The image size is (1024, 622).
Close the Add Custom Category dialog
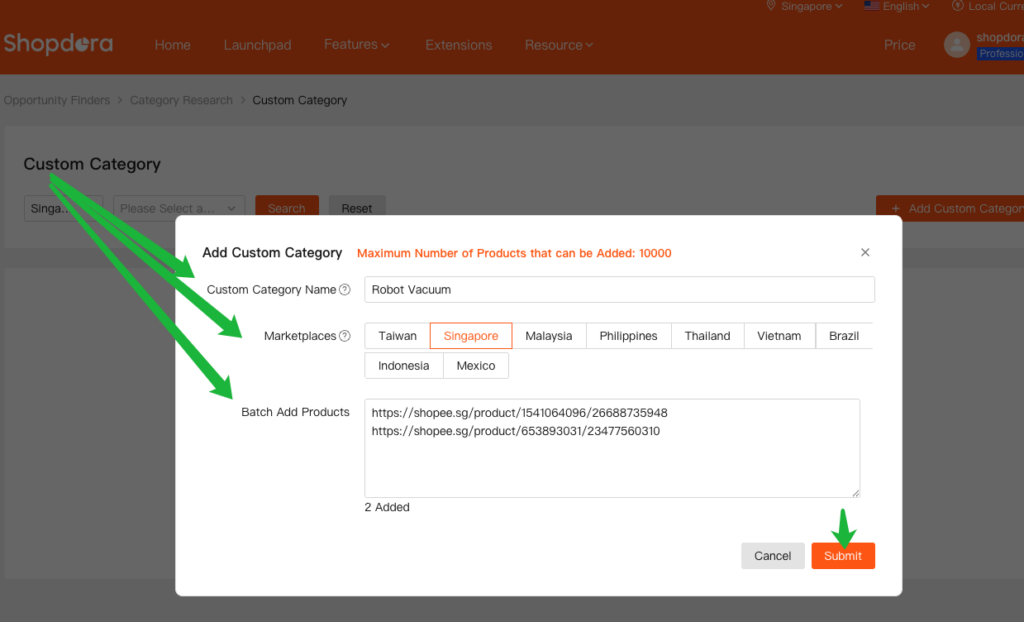click(x=865, y=253)
